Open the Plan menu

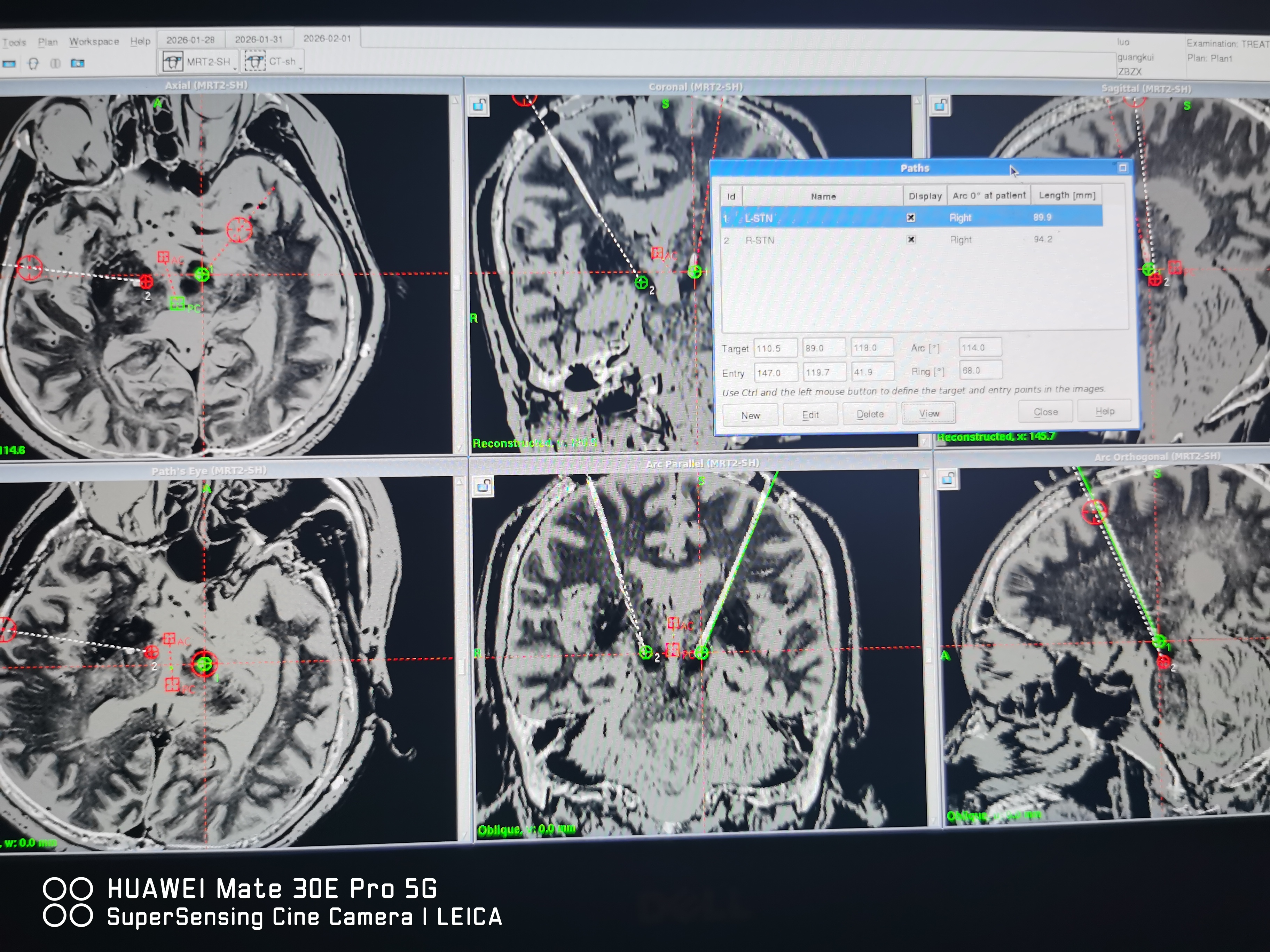(x=48, y=42)
